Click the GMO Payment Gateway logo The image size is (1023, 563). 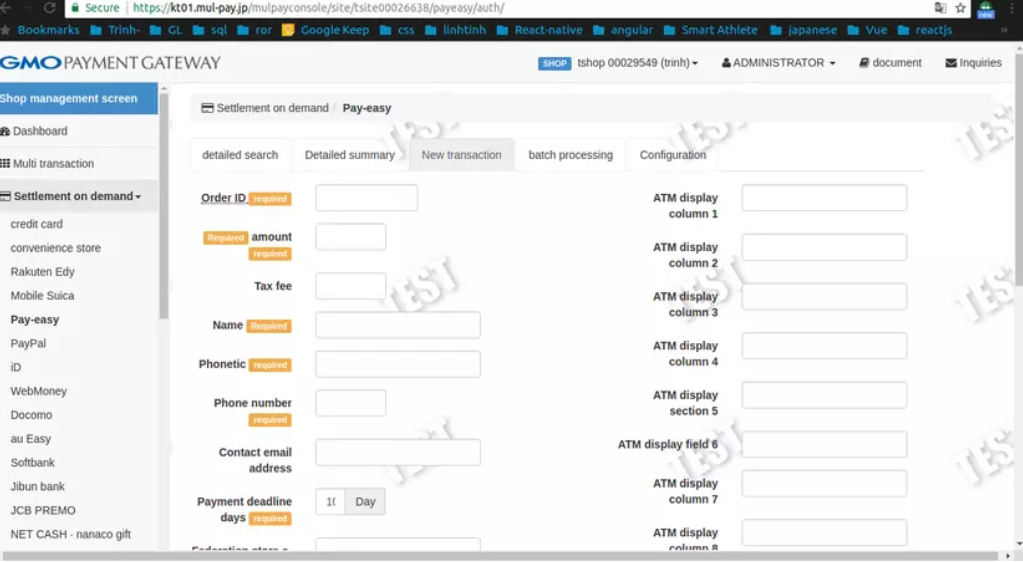[110, 63]
